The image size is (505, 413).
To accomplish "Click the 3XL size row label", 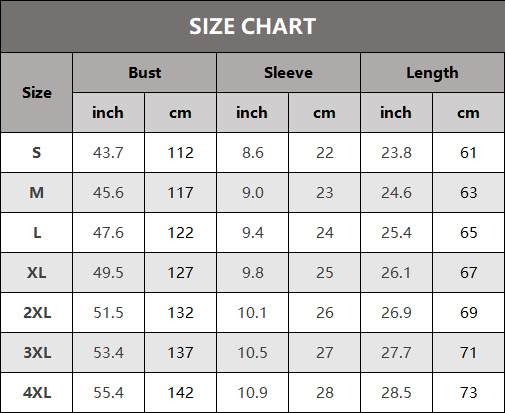I will pos(37,353).
